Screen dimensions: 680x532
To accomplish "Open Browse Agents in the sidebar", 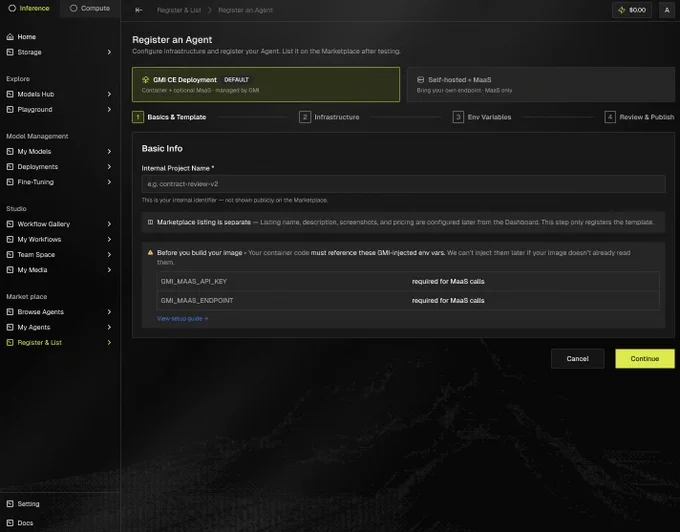I will pyautogui.click(x=60, y=312).
